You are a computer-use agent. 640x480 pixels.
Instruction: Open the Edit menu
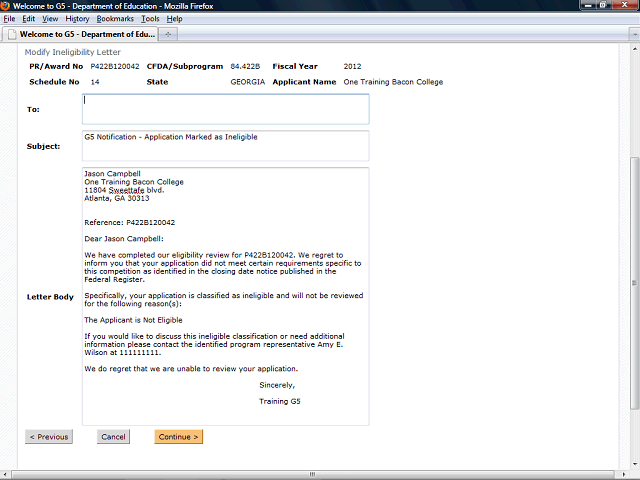(28, 19)
